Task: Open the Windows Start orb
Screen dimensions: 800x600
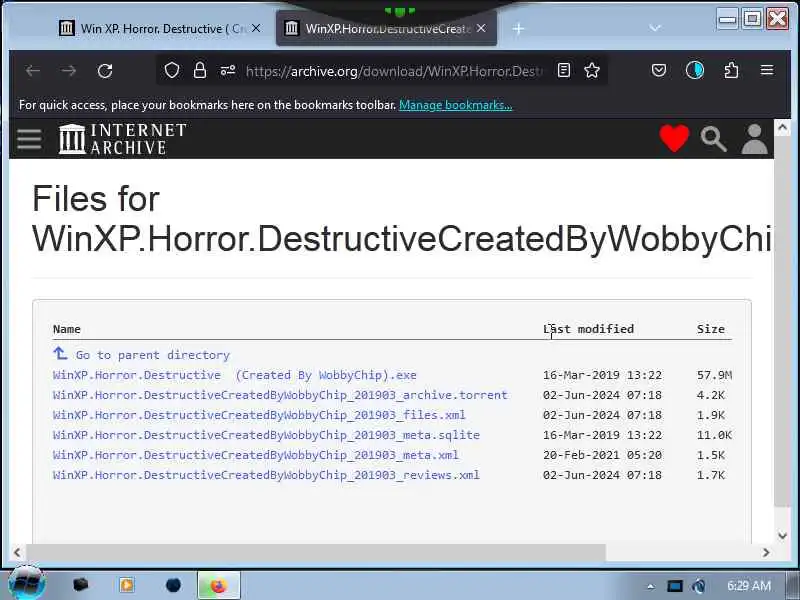Action: point(26,583)
